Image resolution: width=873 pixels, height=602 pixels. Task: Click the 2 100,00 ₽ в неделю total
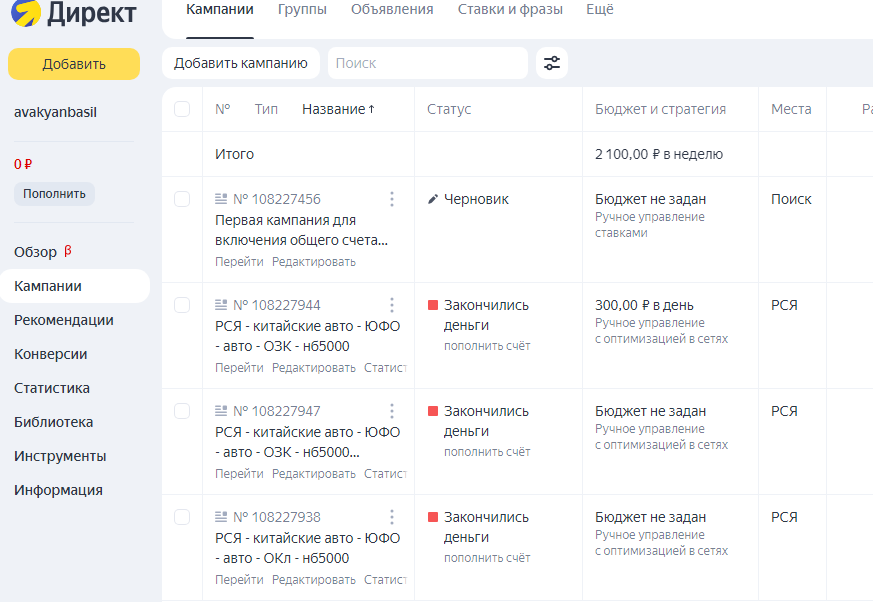click(659, 154)
